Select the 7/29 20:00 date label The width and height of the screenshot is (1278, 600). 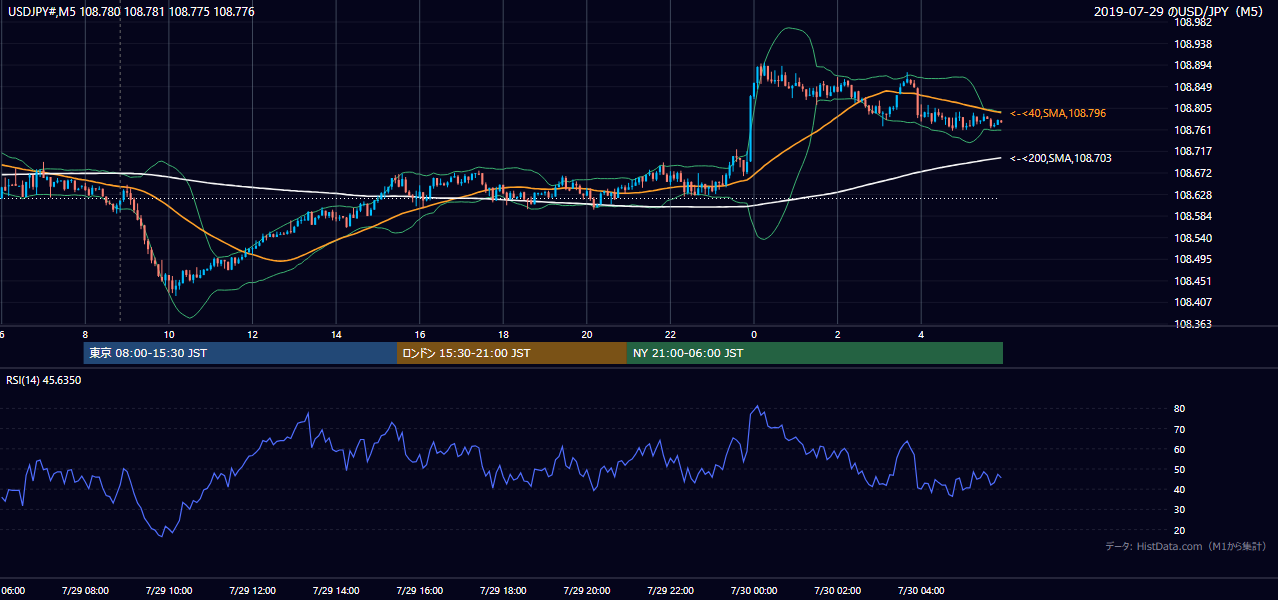(x=587, y=591)
